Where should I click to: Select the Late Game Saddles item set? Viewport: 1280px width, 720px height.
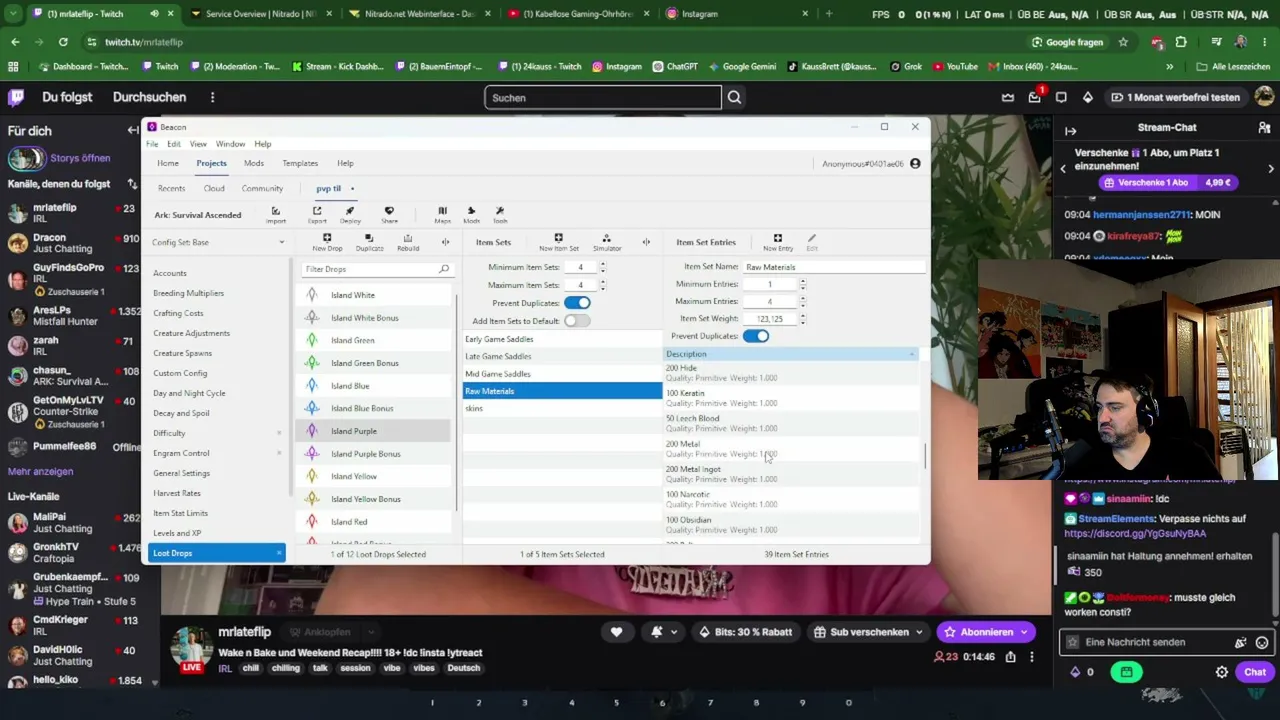point(562,356)
